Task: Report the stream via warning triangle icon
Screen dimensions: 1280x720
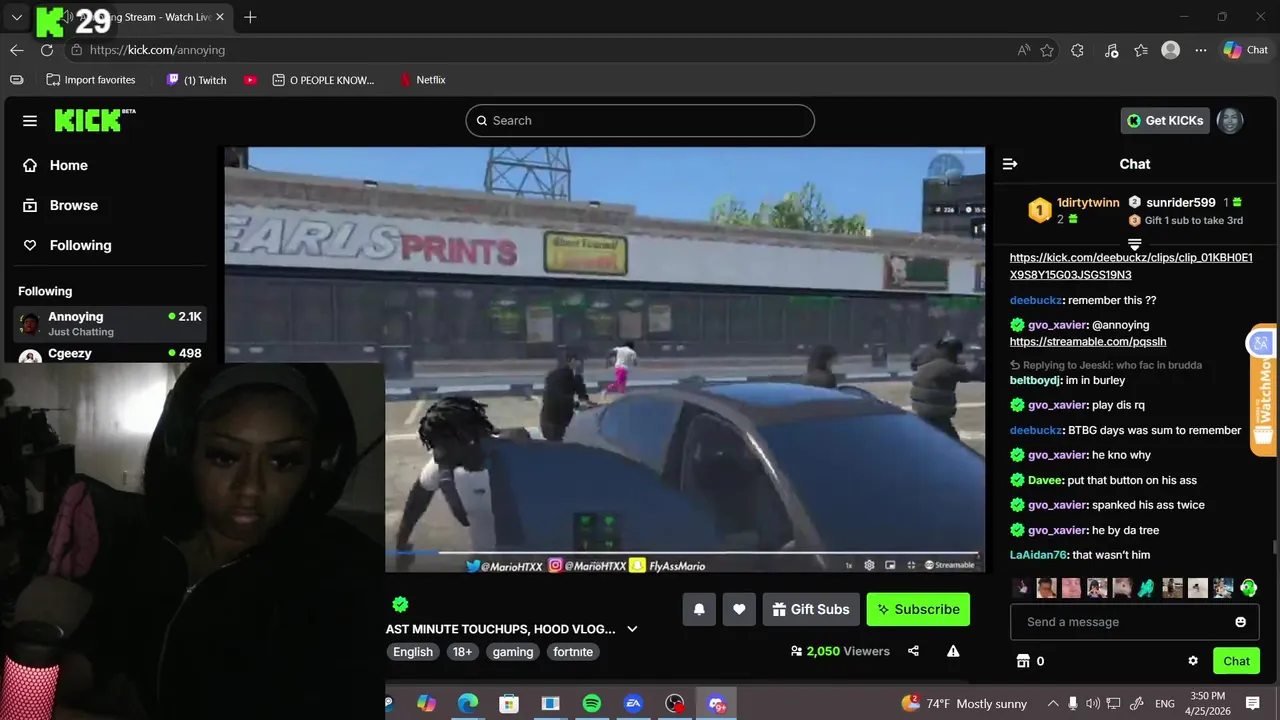Action: pos(953,651)
